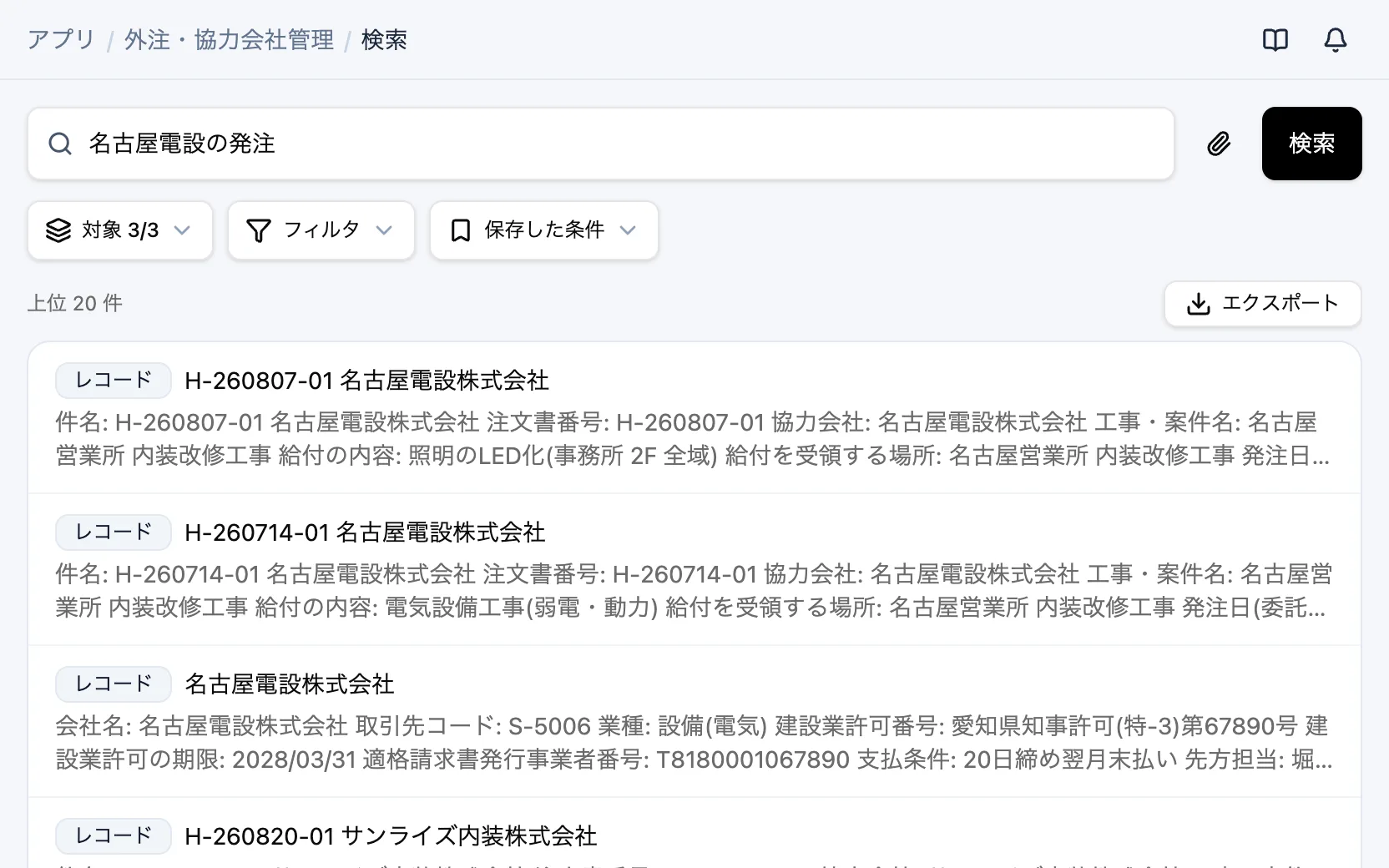The height and width of the screenshot is (868, 1389).
Task: Go to 外注・協力会社管理 breadcrumb
Action: coord(229,40)
